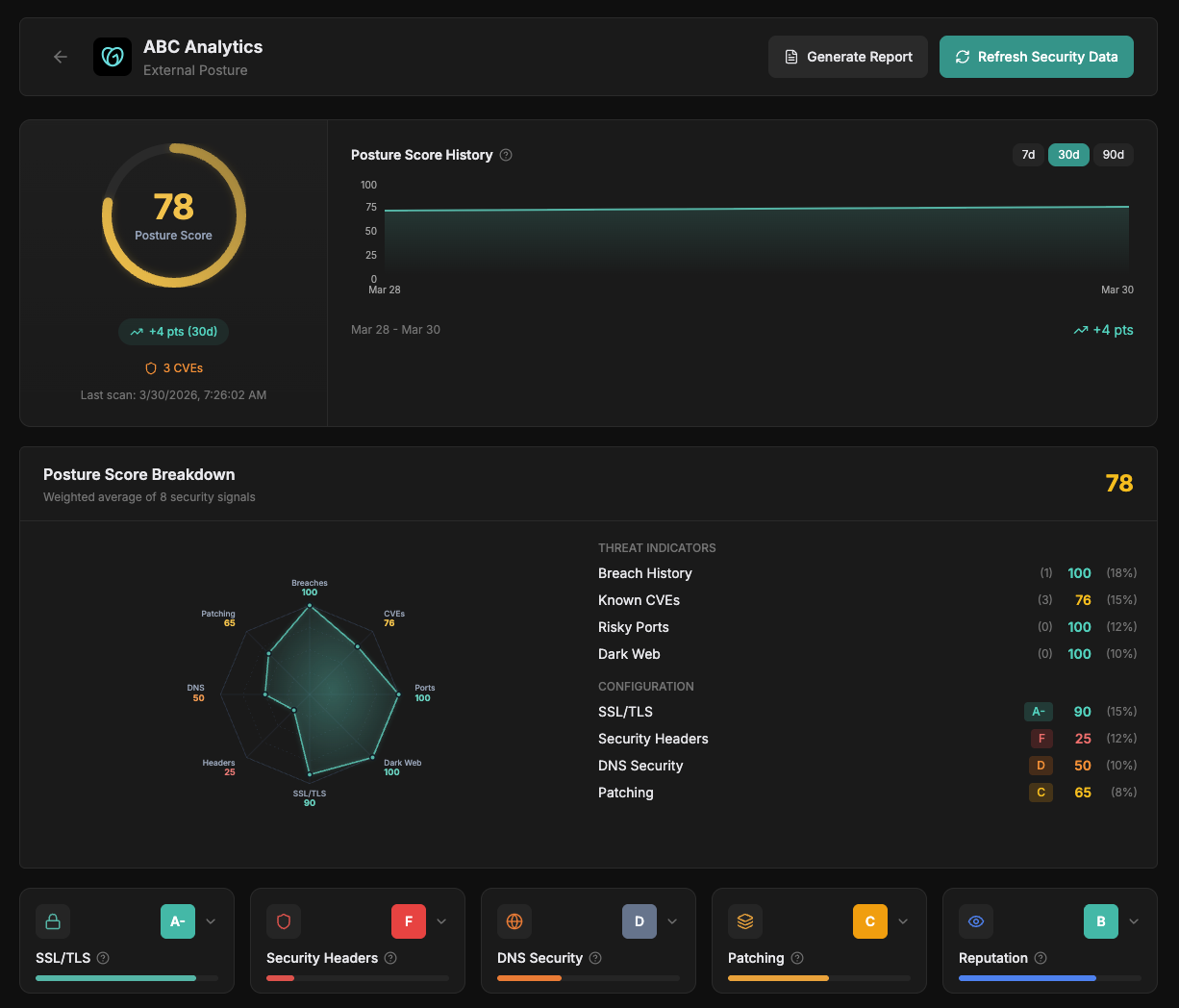Click the Patching score 65
The height and width of the screenshot is (1008, 1179).
(x=1083, y=793)
